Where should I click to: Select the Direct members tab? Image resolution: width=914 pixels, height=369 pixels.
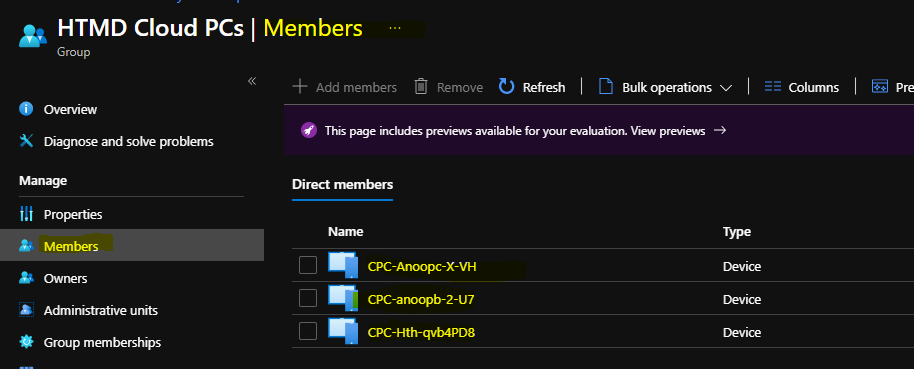342,185
